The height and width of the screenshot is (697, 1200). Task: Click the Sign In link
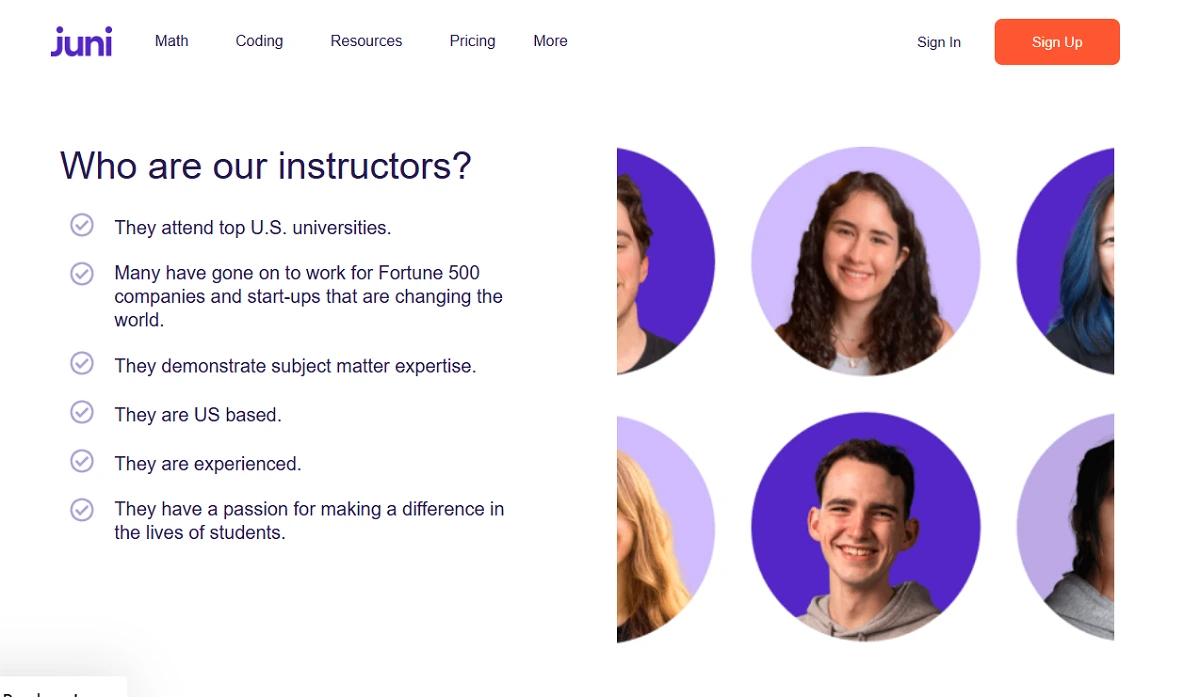938,42
